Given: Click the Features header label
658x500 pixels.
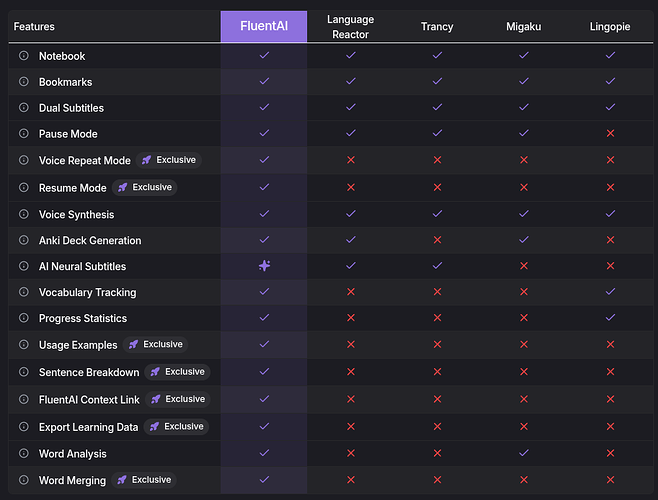Looking at the screenshot, I should (x=34, y=27).
